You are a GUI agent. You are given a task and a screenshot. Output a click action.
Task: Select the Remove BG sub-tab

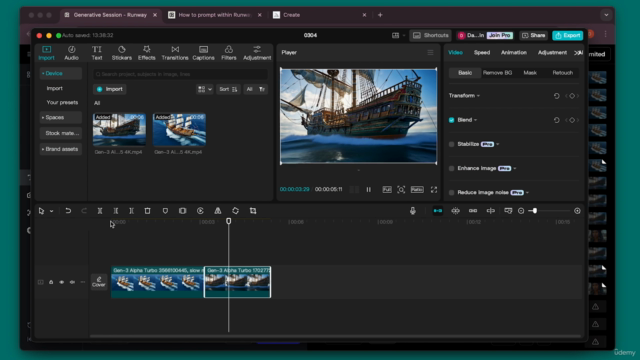tap(497, 73)
